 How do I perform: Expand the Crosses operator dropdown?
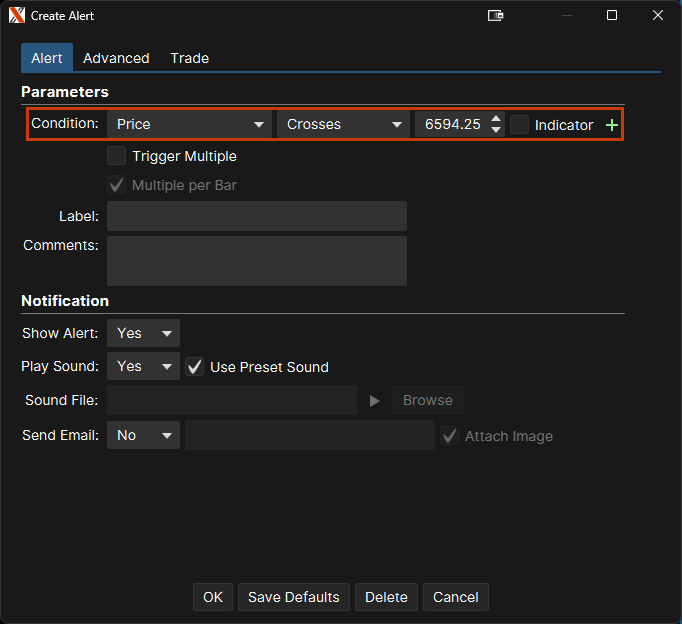point(342,124)
